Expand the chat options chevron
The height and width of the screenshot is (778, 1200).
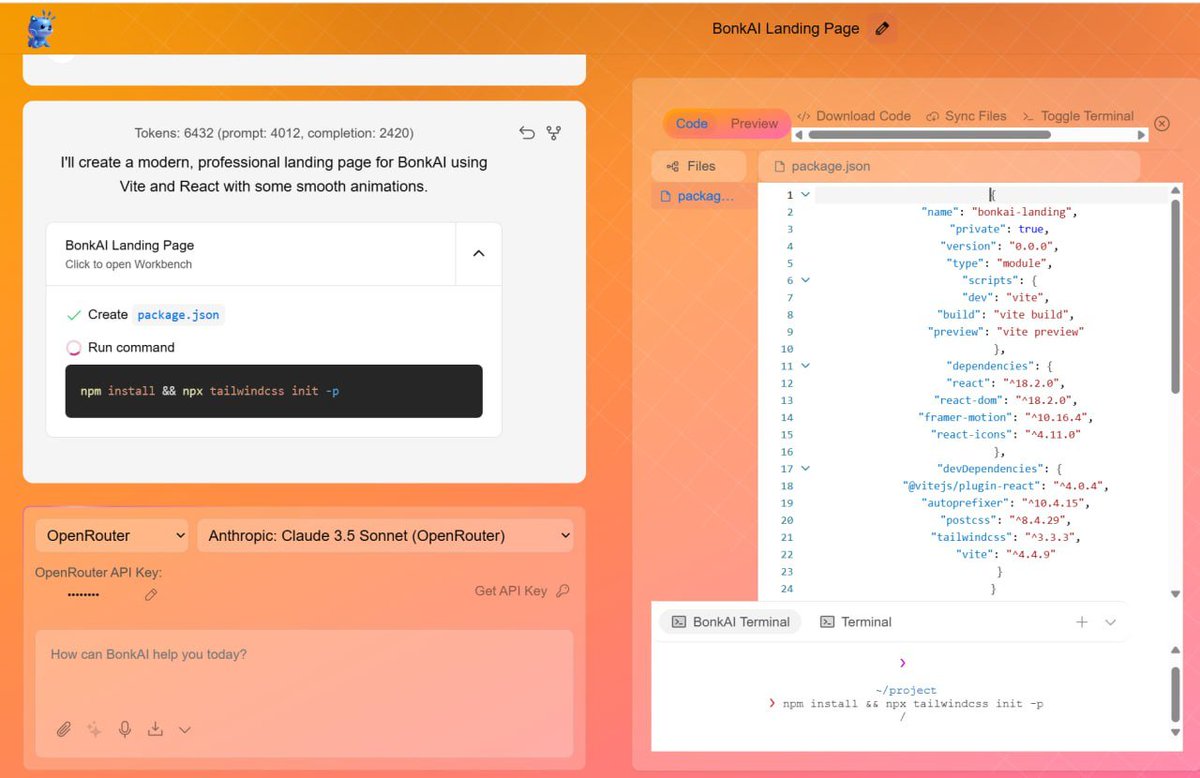coord(185,730)
